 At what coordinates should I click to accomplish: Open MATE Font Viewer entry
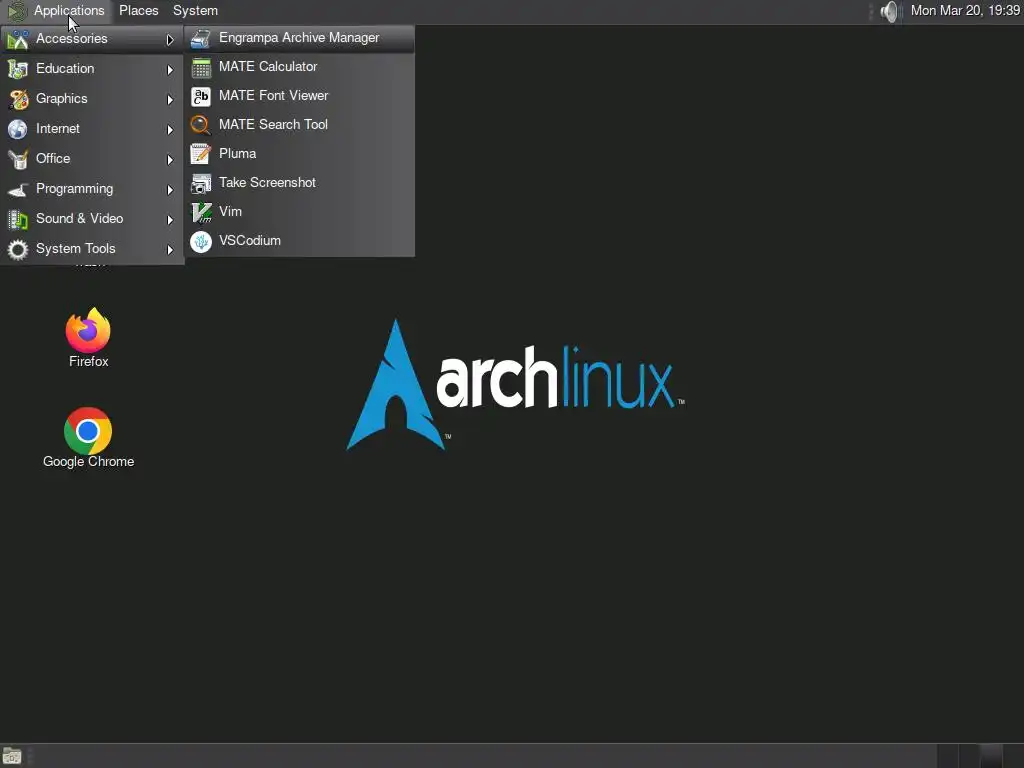click(300, 95)
